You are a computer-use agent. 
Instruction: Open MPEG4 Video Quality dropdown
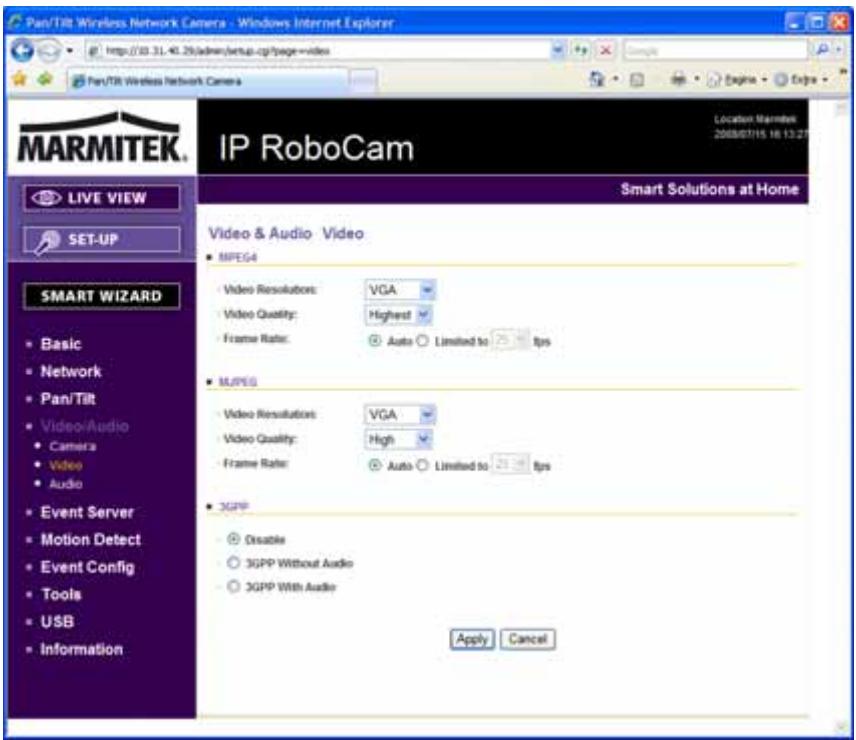click(x=398, y=315)
